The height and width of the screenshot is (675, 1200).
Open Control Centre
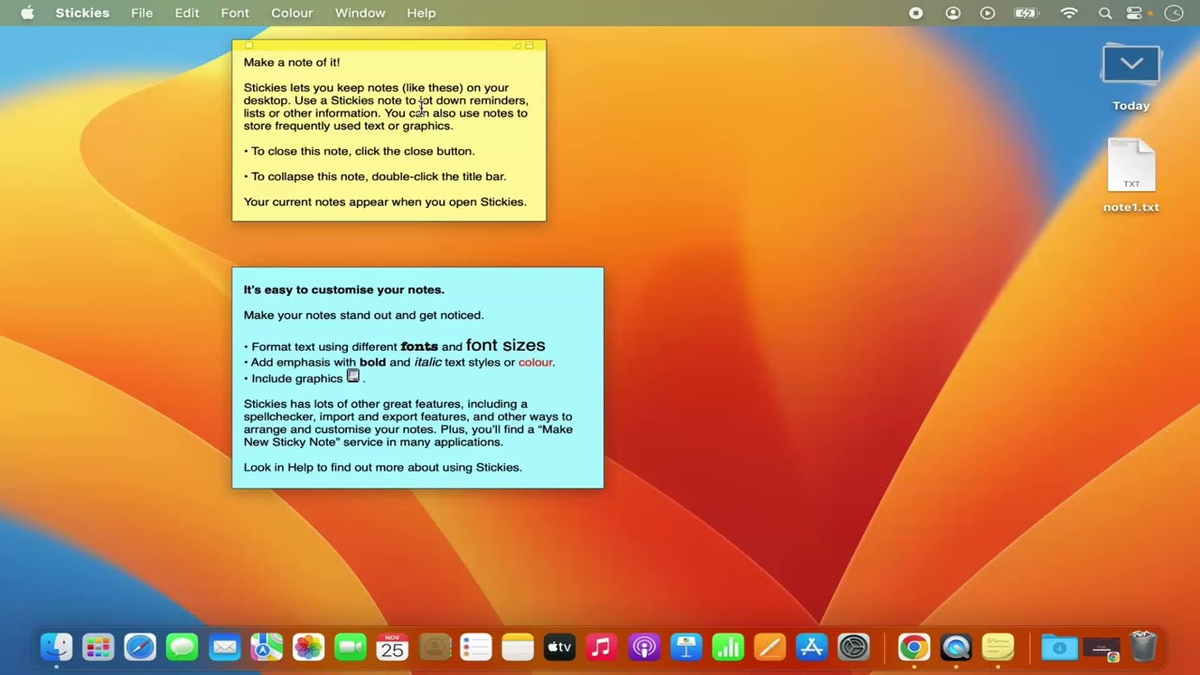(x=1135, y=13)
